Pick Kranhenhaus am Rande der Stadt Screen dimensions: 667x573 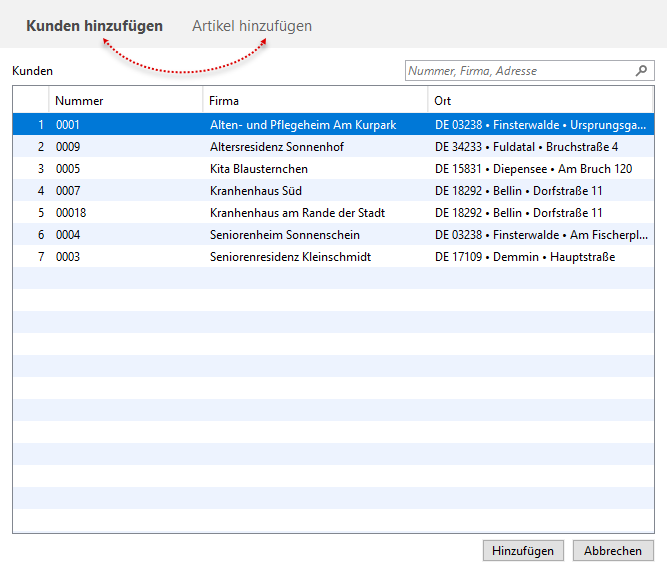297,213
